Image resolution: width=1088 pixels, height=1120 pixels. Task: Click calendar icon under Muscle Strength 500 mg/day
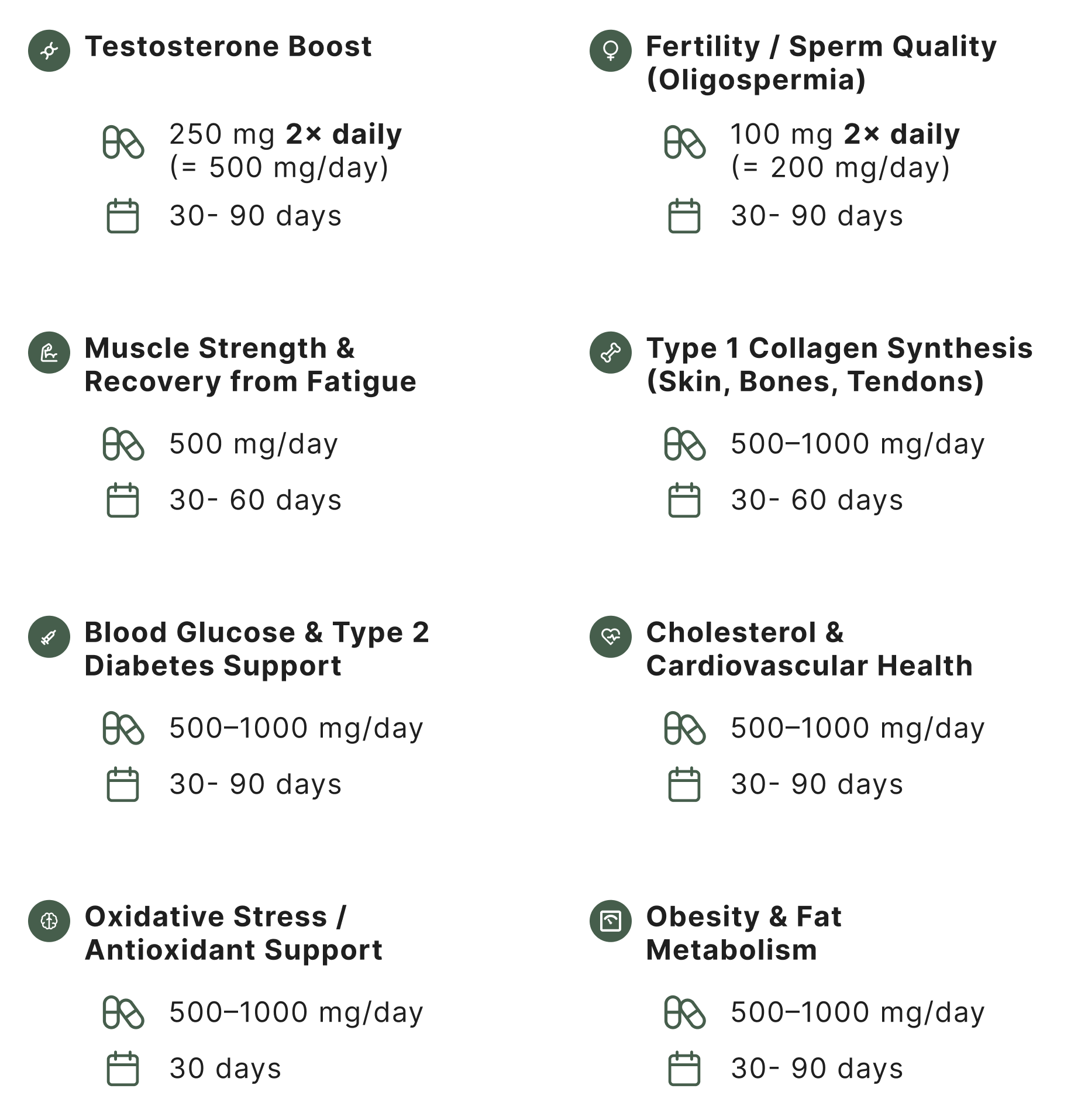tap(123, 500)
